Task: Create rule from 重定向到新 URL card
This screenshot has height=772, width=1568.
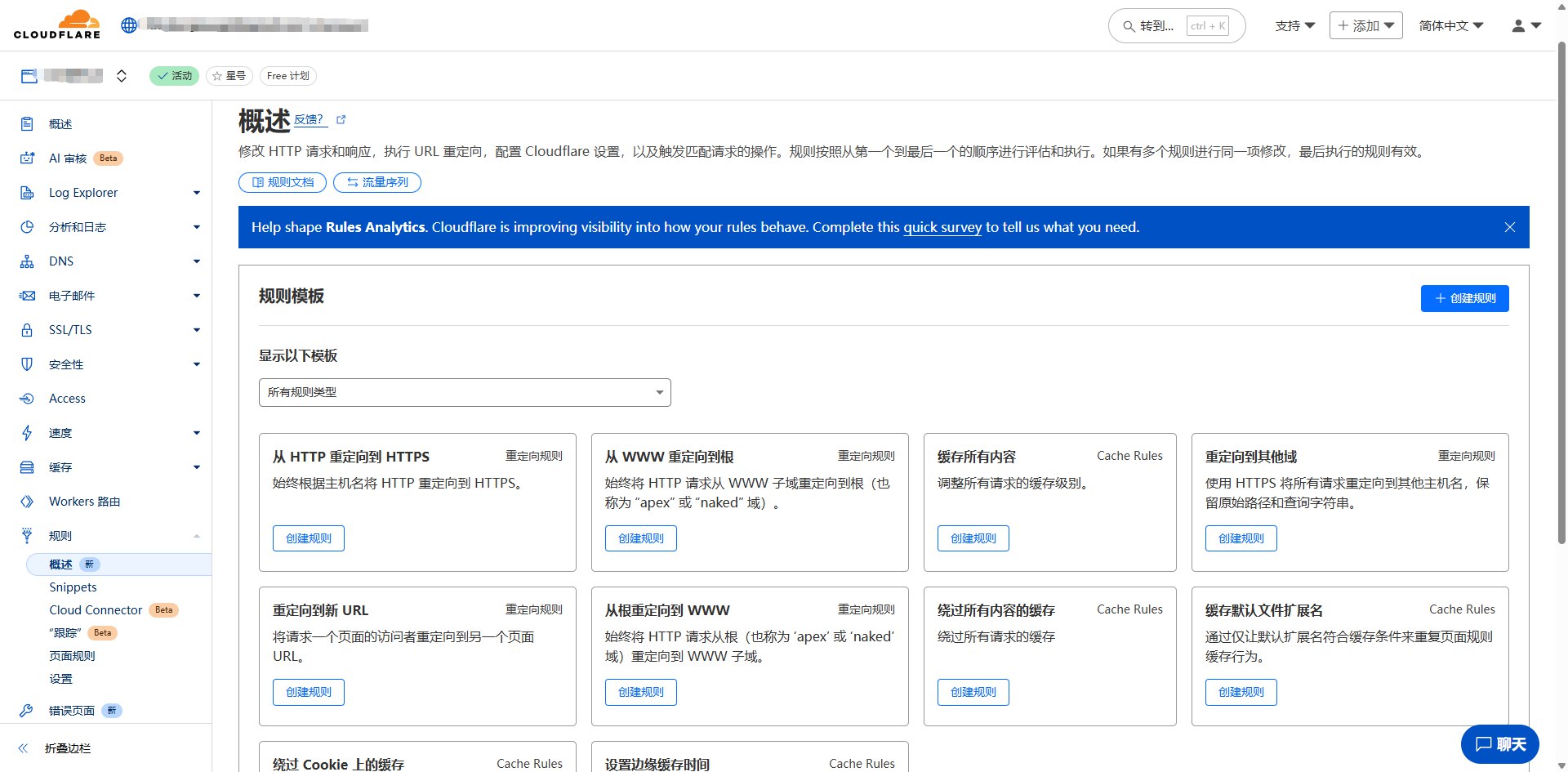Action: click(309, 692)
